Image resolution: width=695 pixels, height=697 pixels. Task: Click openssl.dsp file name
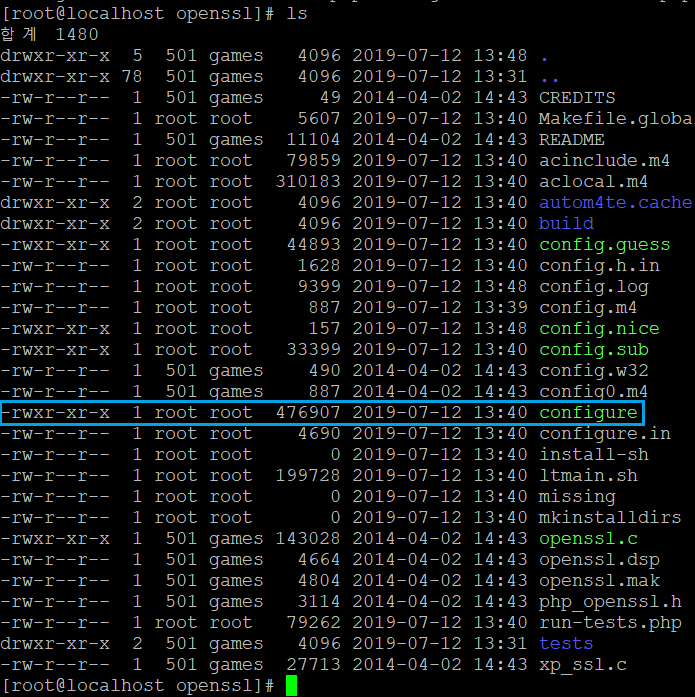599,560
